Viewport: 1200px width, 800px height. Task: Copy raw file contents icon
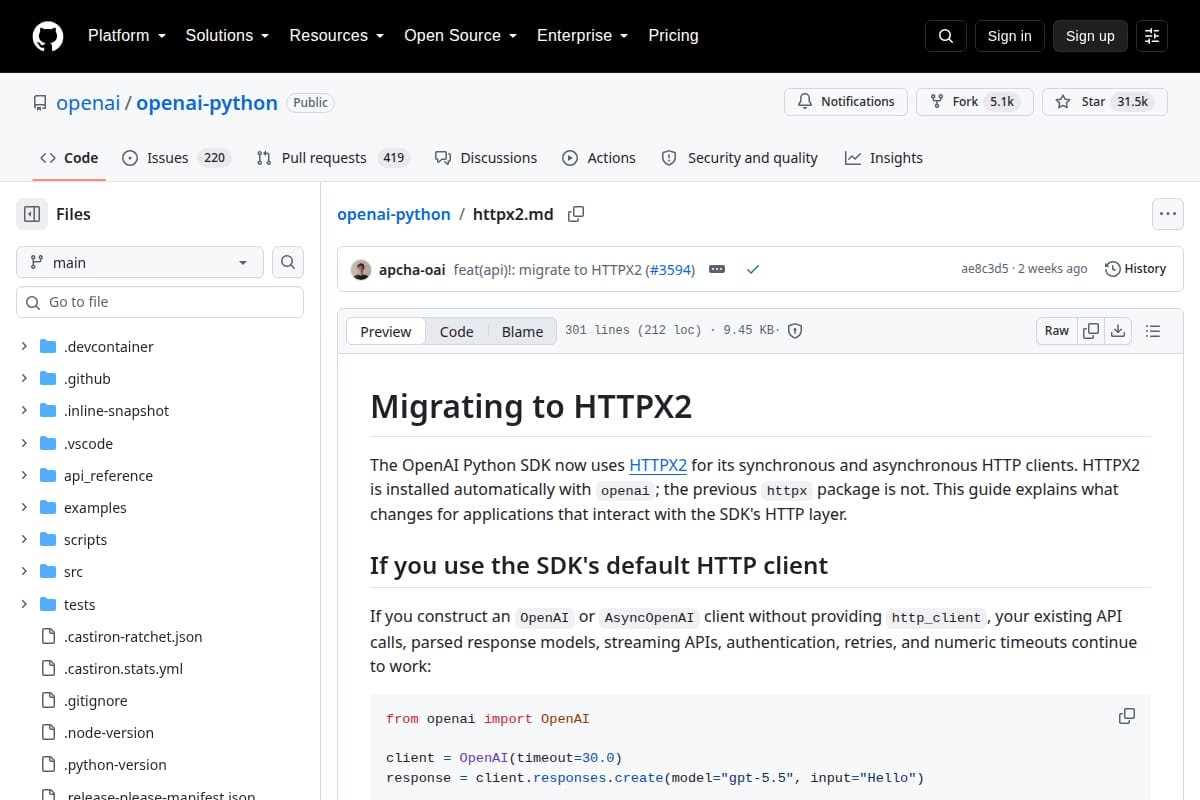pos(1091,331)
